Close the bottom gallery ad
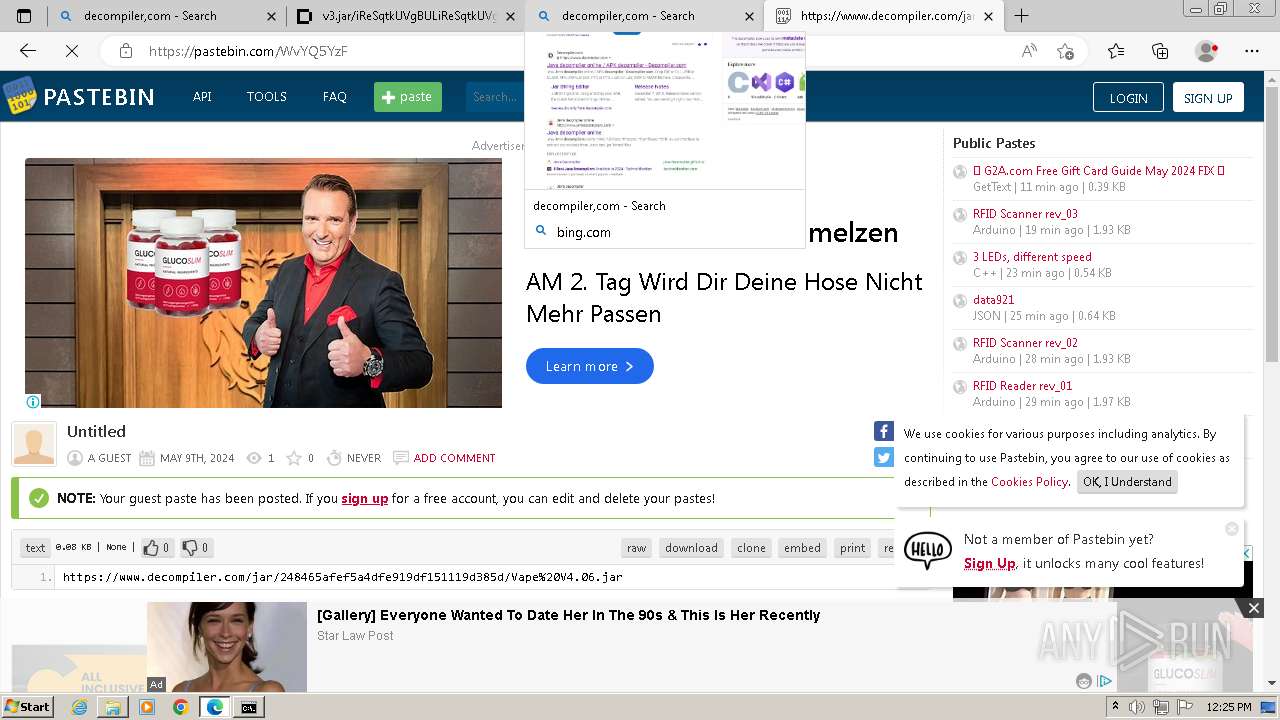The height and width of the screenshot is (720, 1280). pos(1253,608)
